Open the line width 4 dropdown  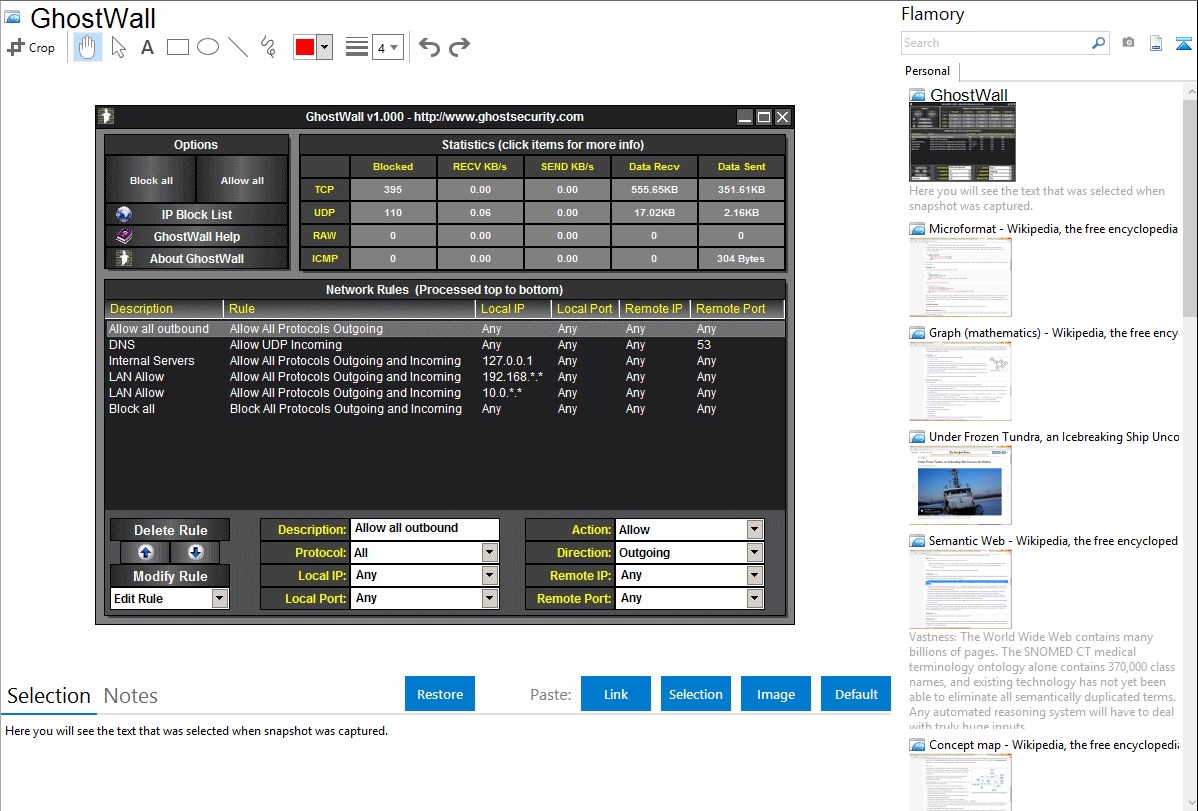click(388, 47)
